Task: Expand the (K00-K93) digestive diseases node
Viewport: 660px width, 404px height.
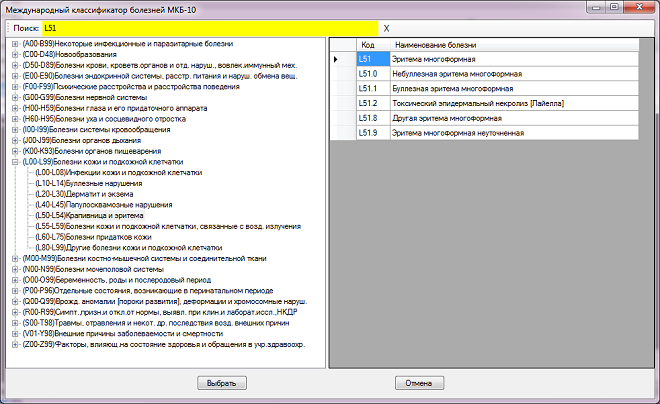Action: click(15, 151)
